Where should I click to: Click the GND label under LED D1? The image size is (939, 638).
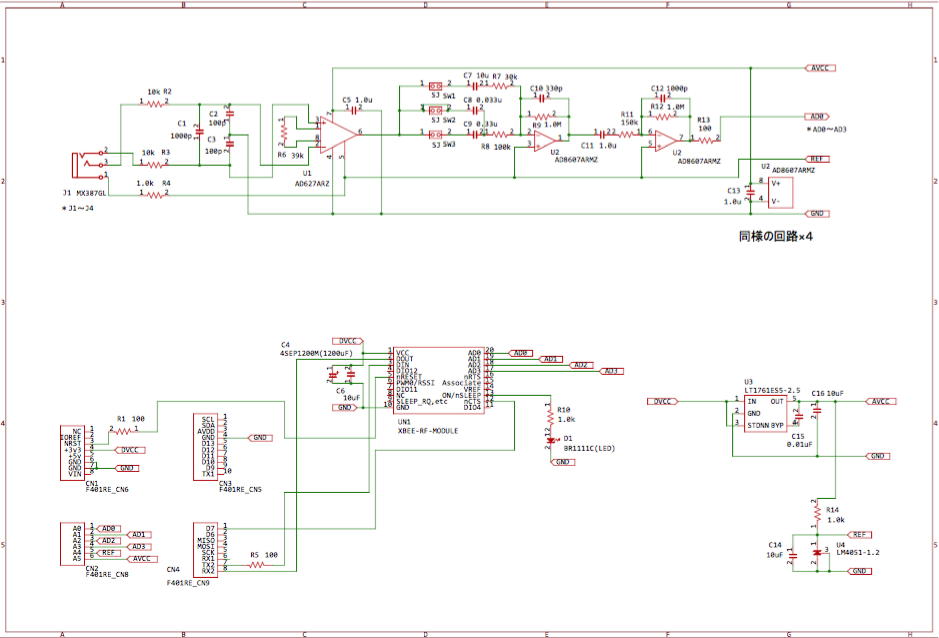562,462
